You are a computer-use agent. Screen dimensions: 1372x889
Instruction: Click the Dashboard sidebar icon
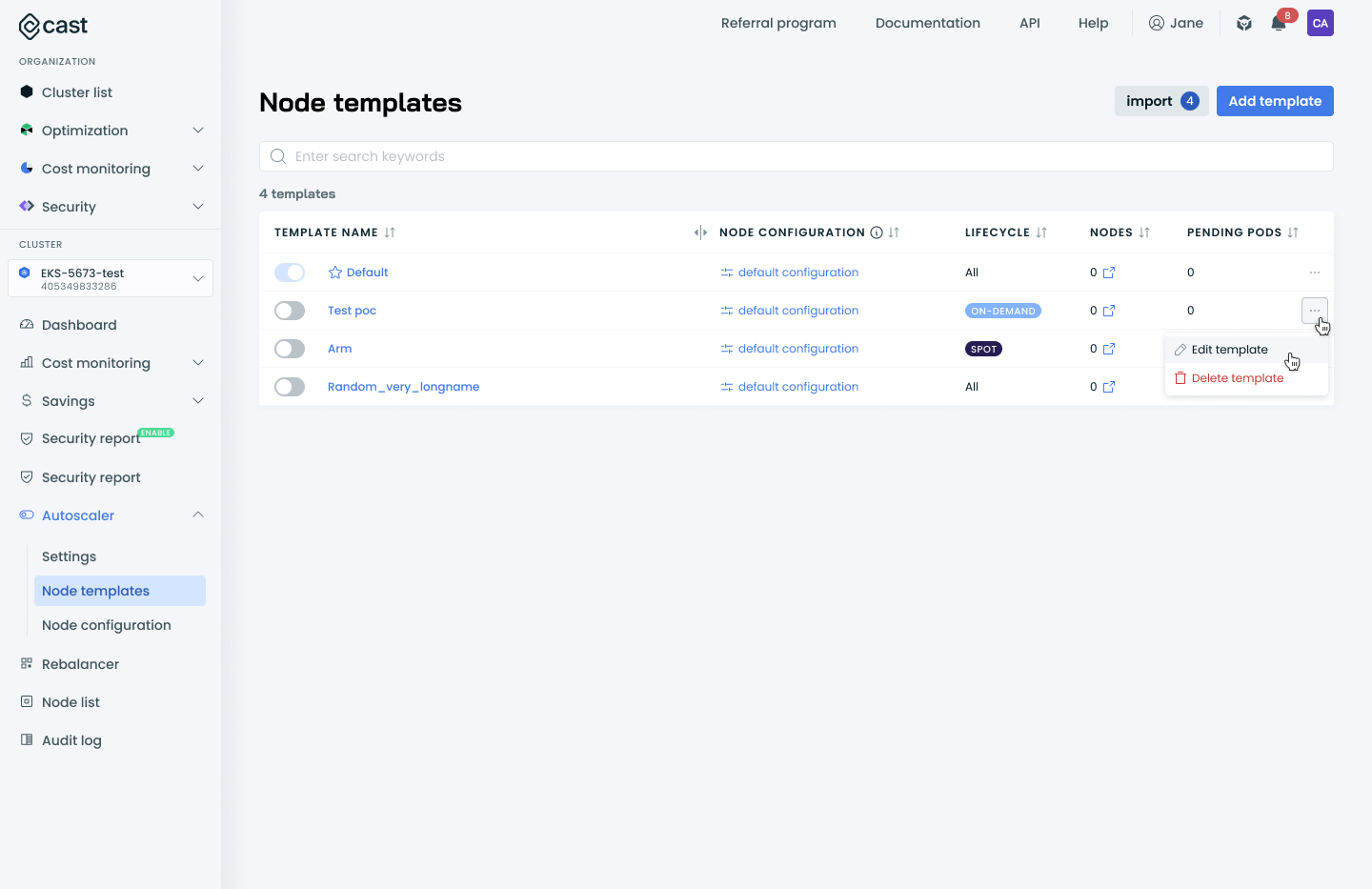click(27, 324)
